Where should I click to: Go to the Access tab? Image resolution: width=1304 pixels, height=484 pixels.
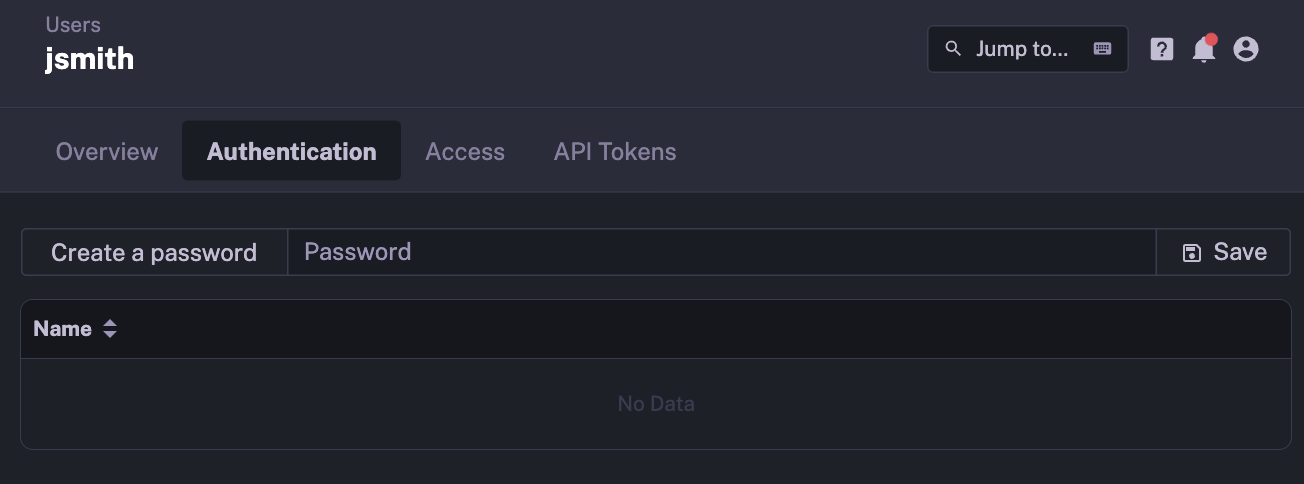pos(465,152)
